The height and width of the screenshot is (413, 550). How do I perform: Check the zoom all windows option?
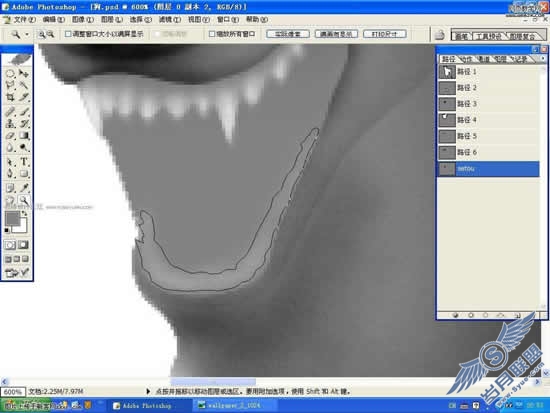pyautogui.click(x=212, y=34)
